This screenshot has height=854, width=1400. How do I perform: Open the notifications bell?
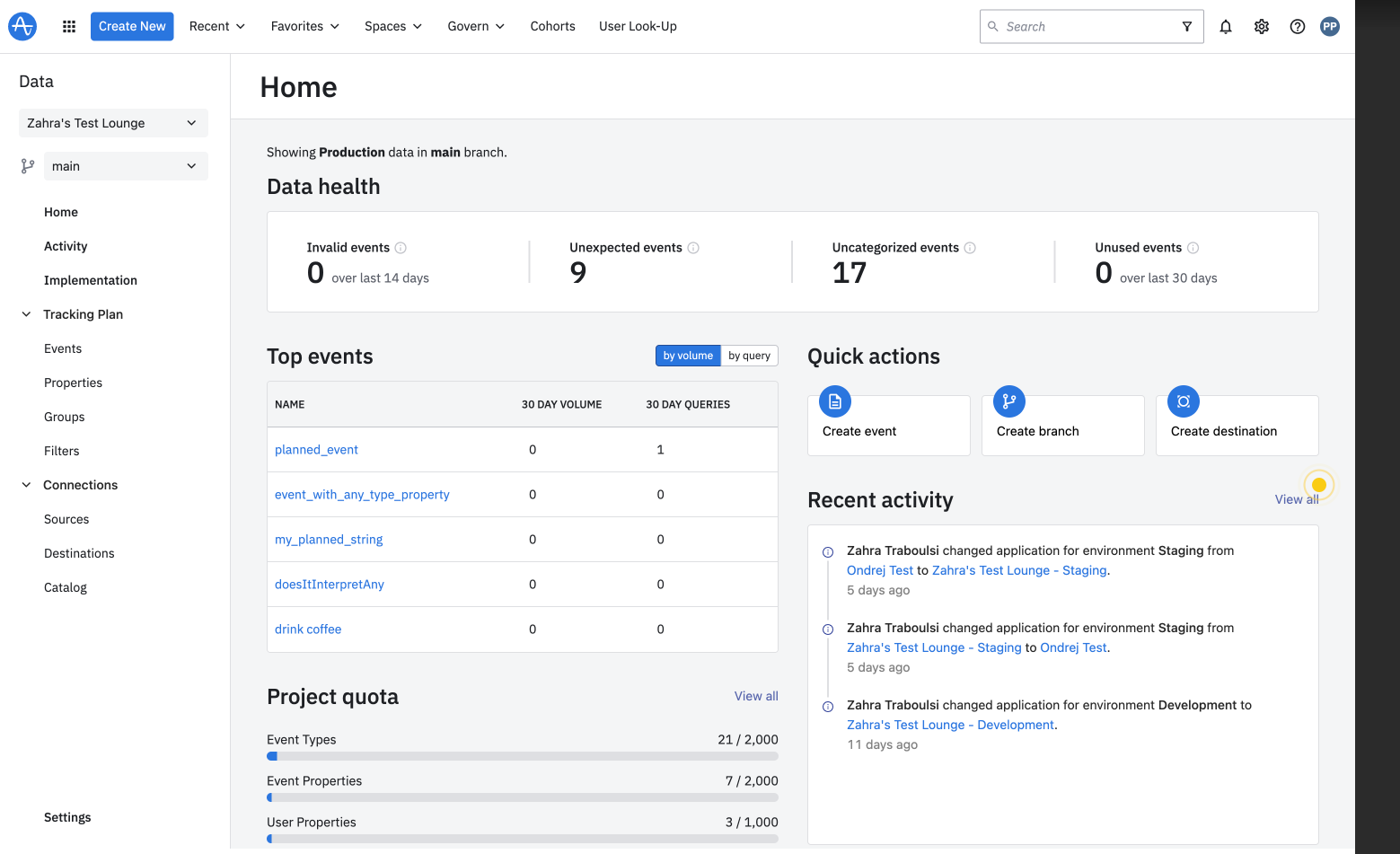(1226, 27)
